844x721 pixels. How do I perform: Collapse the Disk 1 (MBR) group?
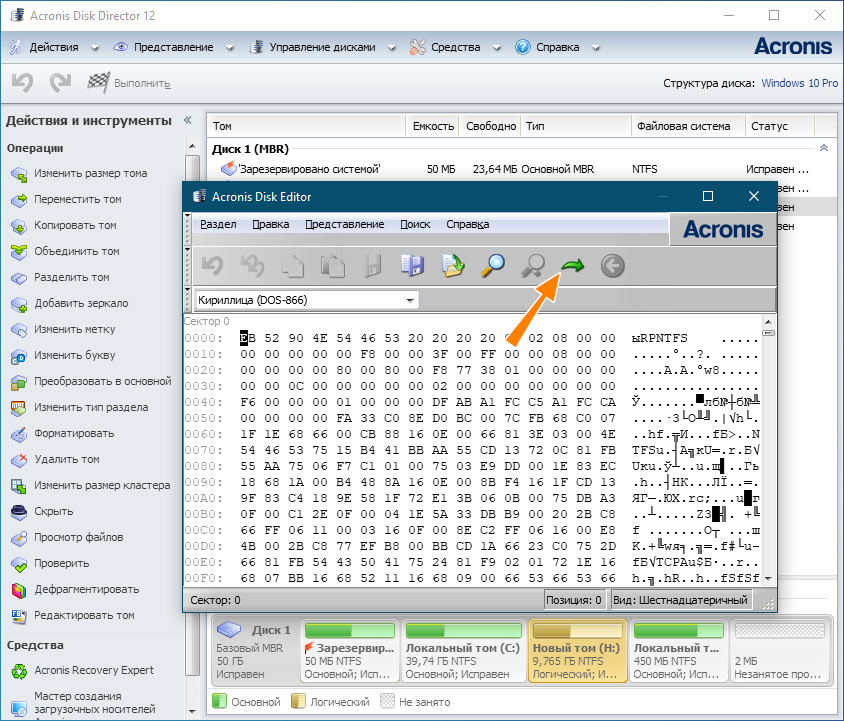tap(824, 149)
